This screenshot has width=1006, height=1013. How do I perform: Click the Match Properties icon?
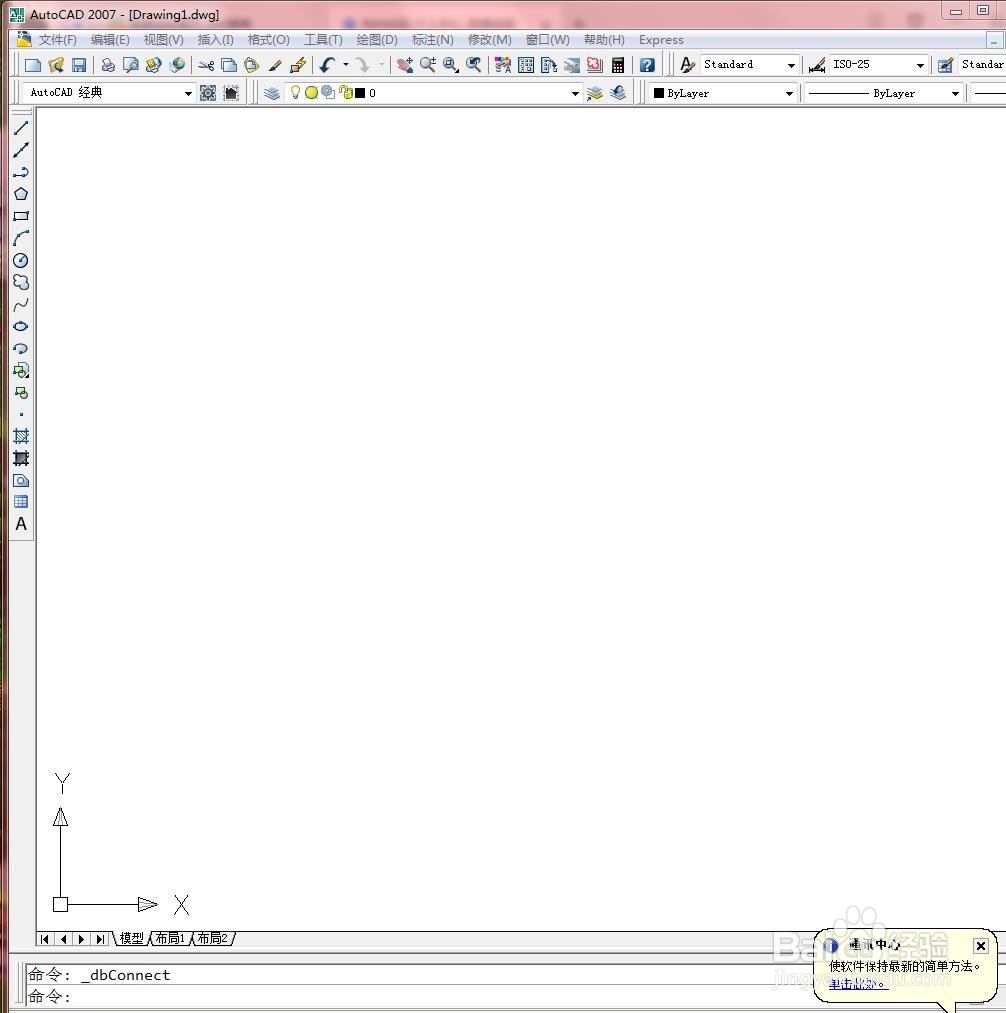click(275, 65)
